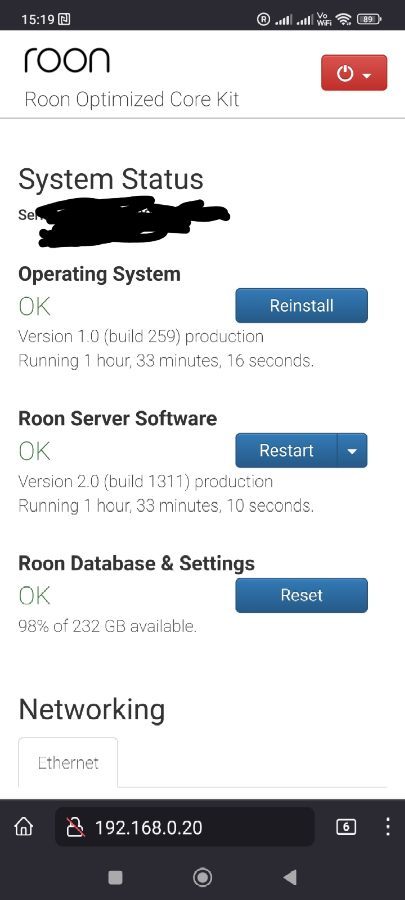Tap the battery indicator in status bar
This screenshot has height=900, width=405.
[369, 20]
